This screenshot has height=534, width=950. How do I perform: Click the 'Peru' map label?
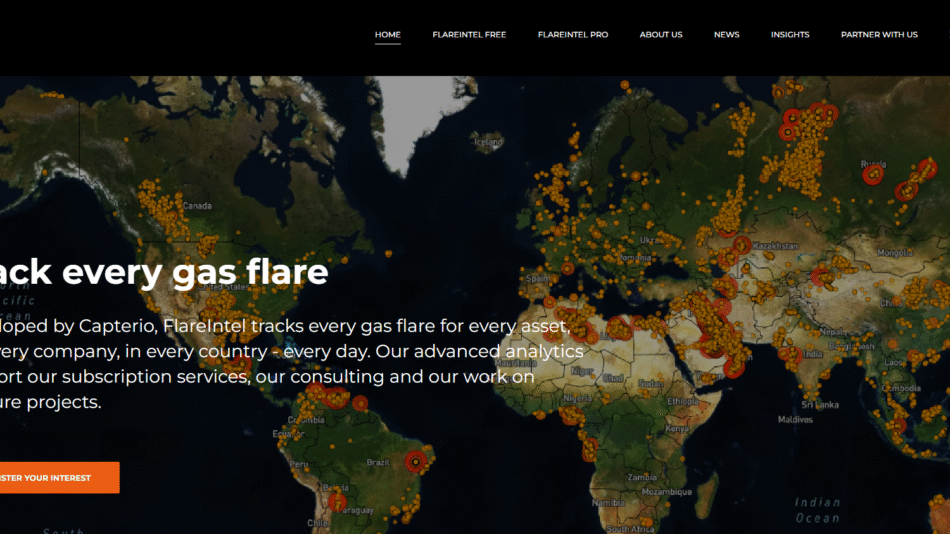(x=299, y=464)
